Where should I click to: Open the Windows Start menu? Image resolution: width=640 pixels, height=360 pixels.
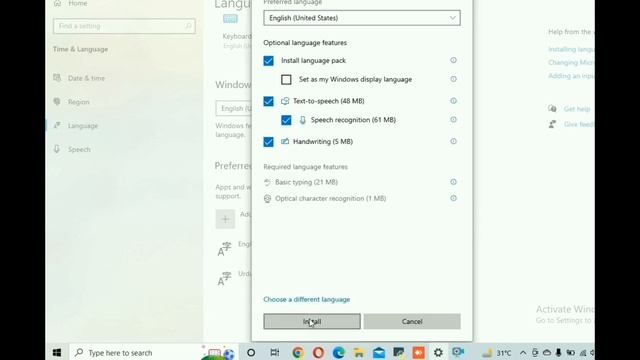tap(57, 353)
